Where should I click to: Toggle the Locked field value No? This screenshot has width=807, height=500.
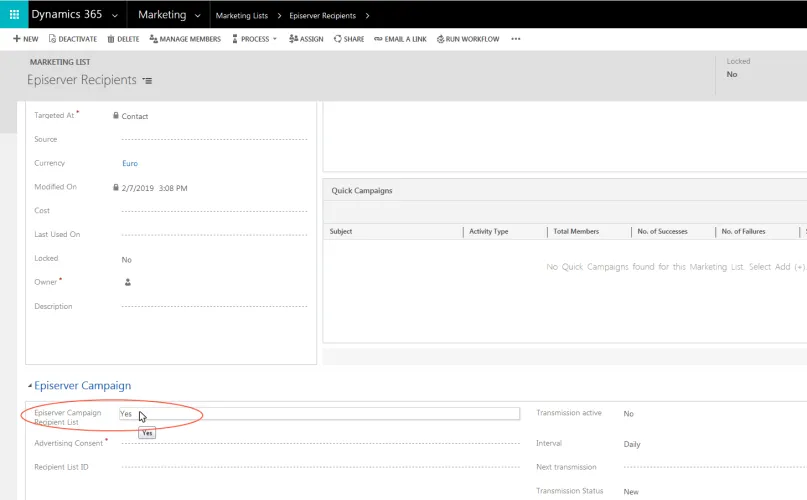[127, 260]
